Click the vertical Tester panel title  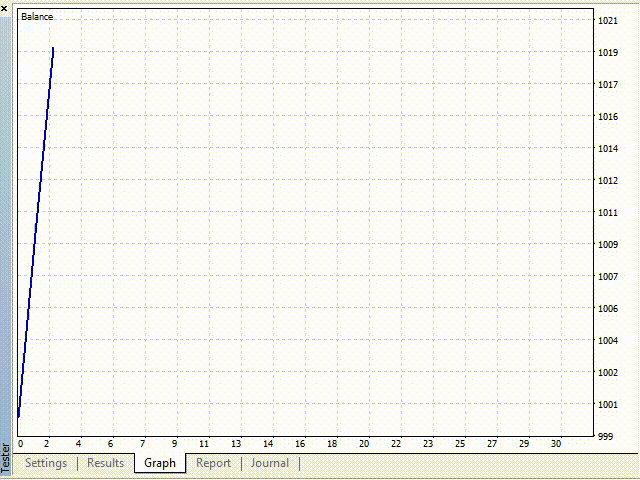(x=5, y=462)
